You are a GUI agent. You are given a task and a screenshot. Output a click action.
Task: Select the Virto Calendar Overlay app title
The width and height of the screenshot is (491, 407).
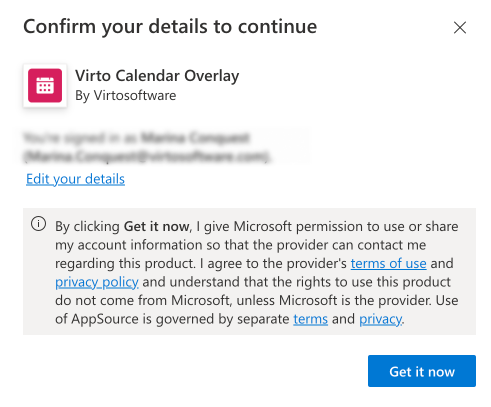coord(157,76)
